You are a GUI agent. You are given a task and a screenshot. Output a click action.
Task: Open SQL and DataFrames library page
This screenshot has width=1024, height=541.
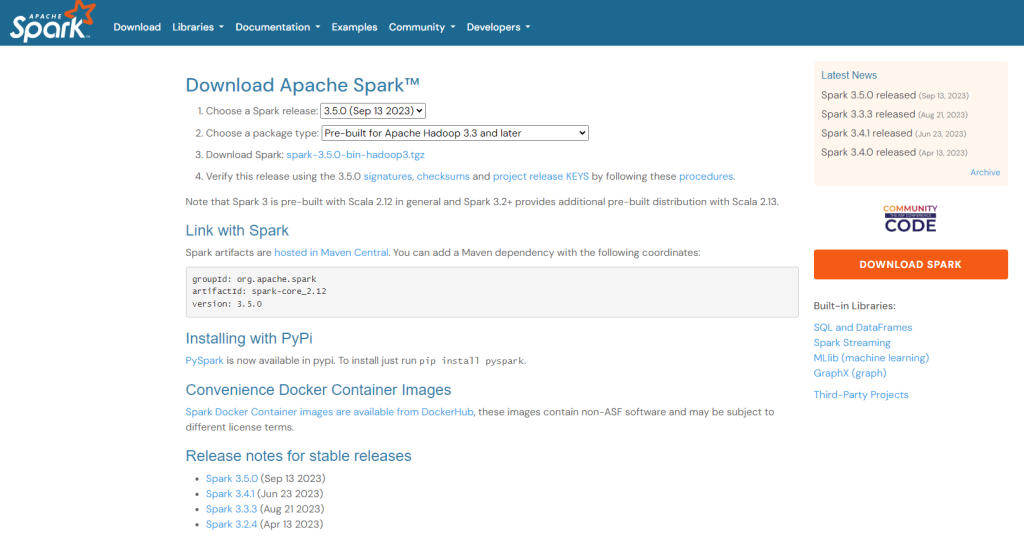coord(863,327)
